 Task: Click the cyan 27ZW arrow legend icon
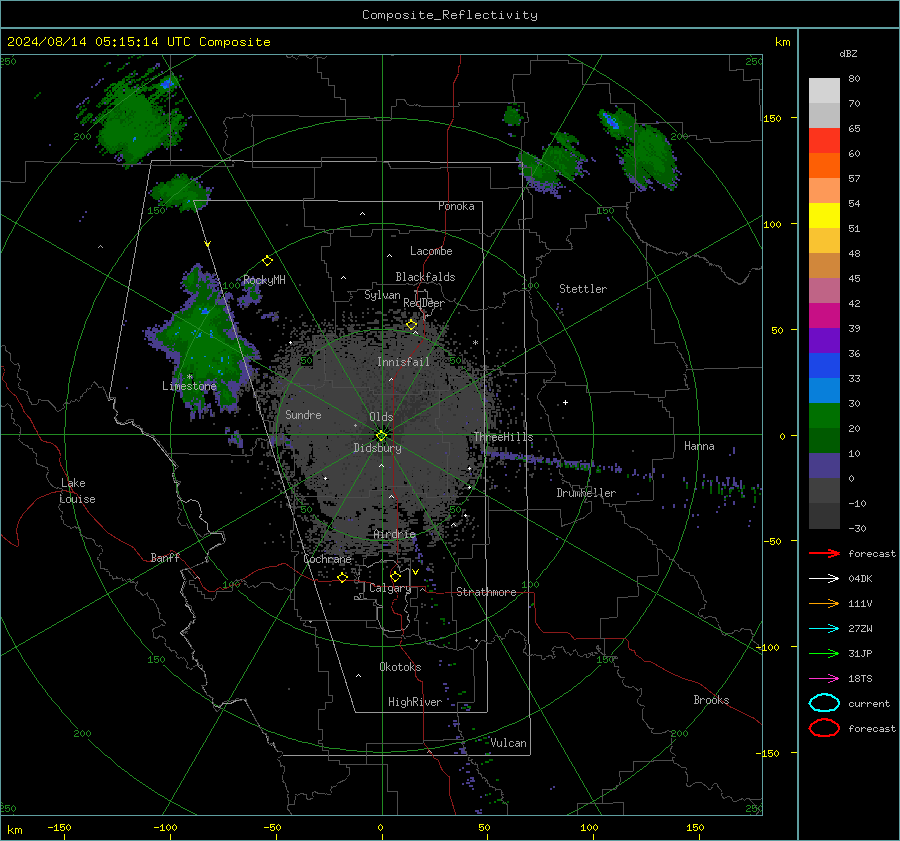pyautogui.click(x=824, y=629)
